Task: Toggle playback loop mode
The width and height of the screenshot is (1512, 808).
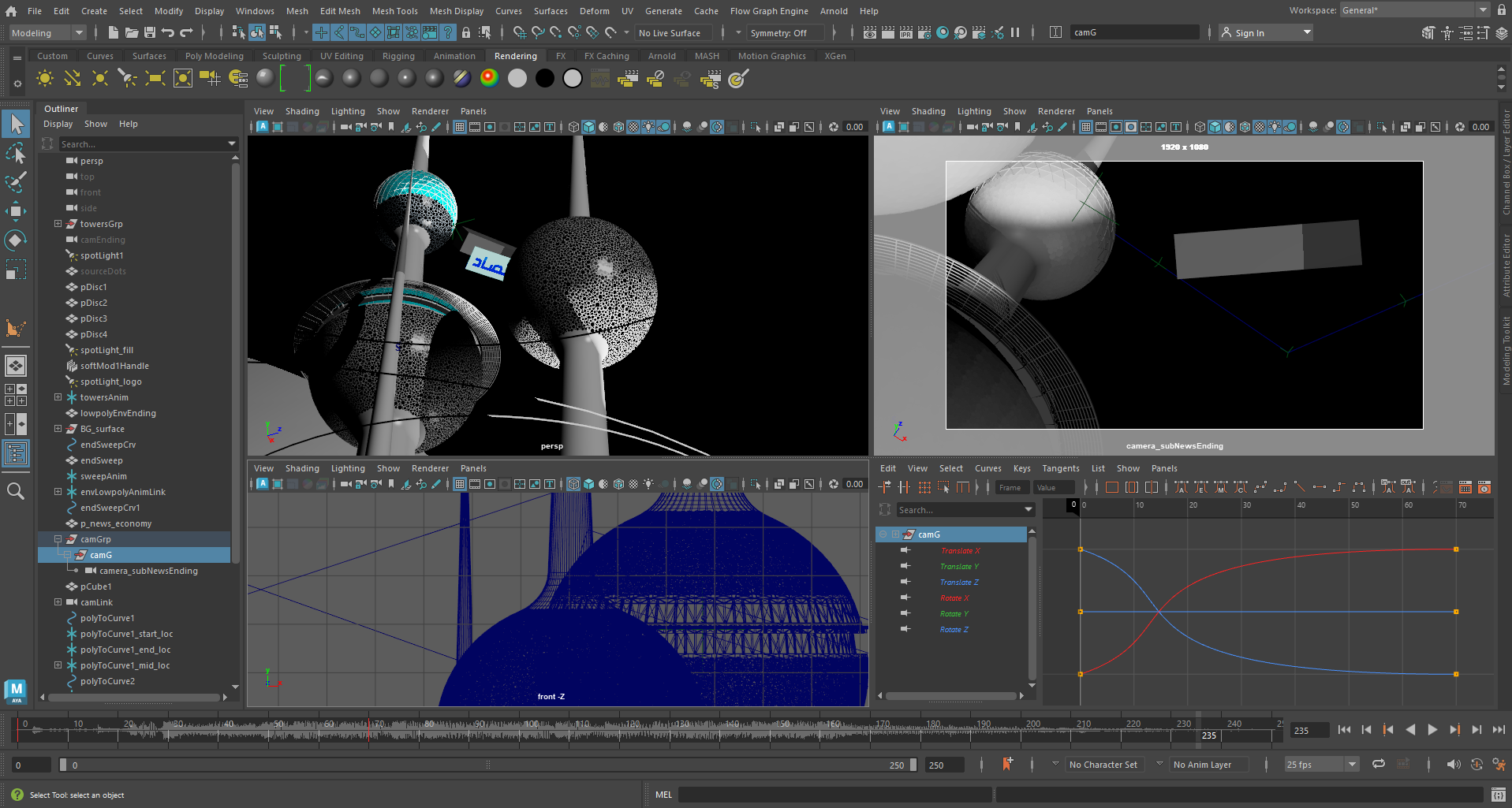Action: coord(1378,764)
